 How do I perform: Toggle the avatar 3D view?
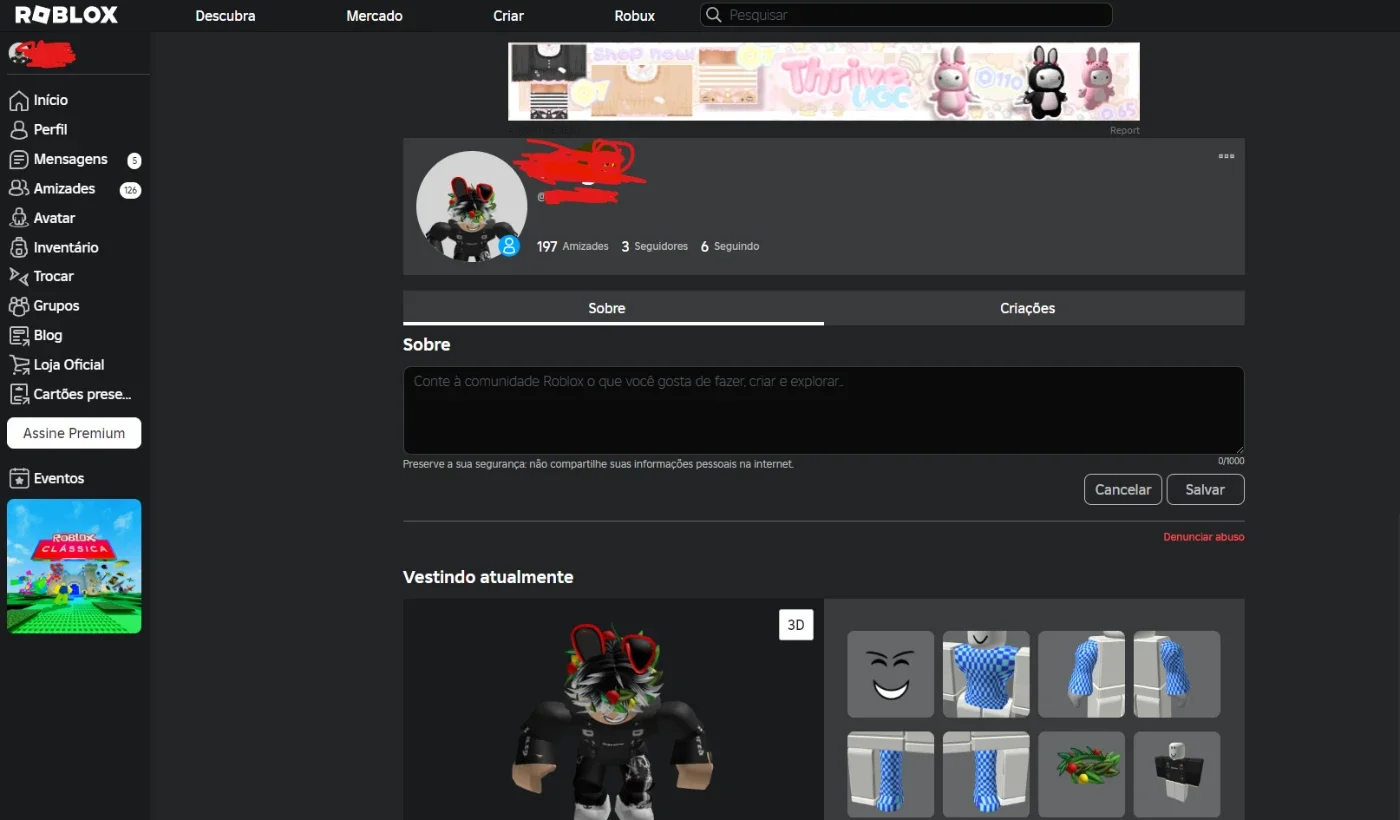pyautogui.click(x=796, y=625)
